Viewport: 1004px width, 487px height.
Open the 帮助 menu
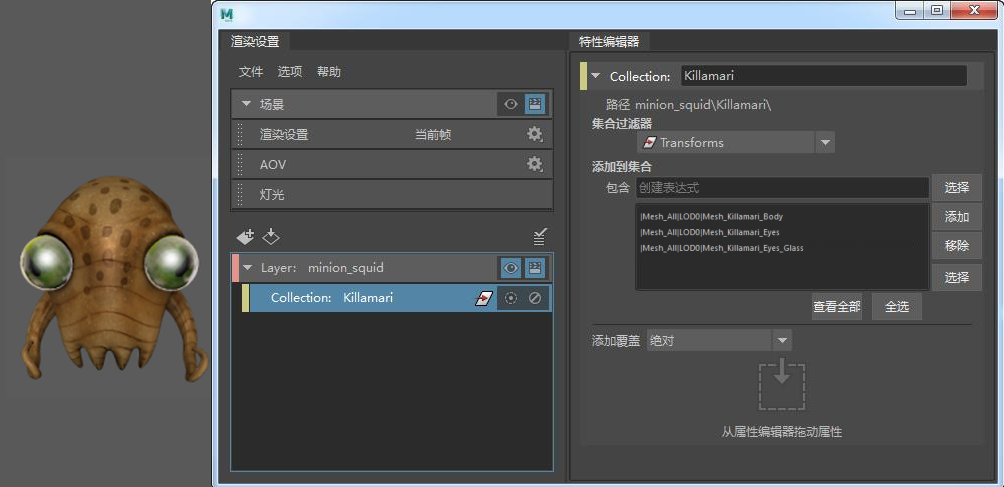[329, 72]
